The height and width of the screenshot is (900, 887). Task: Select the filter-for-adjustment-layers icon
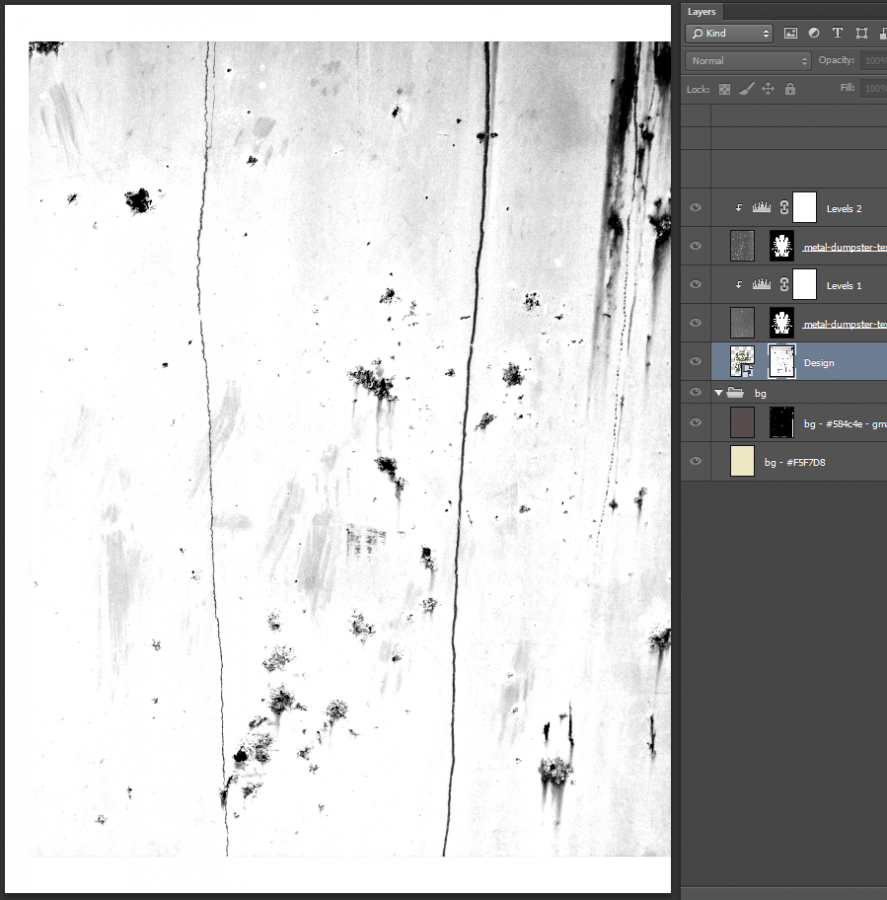coord(814,33)
